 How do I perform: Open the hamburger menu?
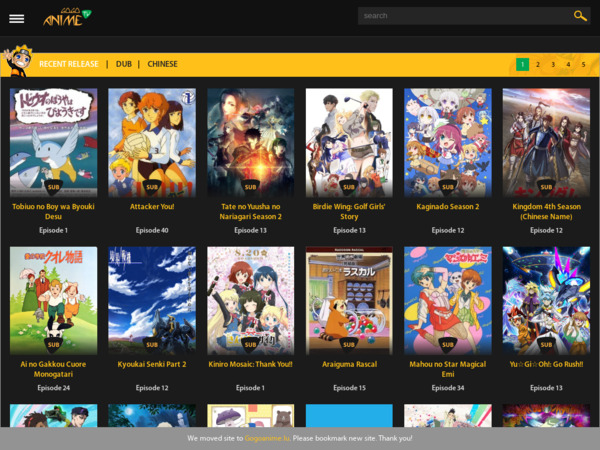click(x=16, y=19)
